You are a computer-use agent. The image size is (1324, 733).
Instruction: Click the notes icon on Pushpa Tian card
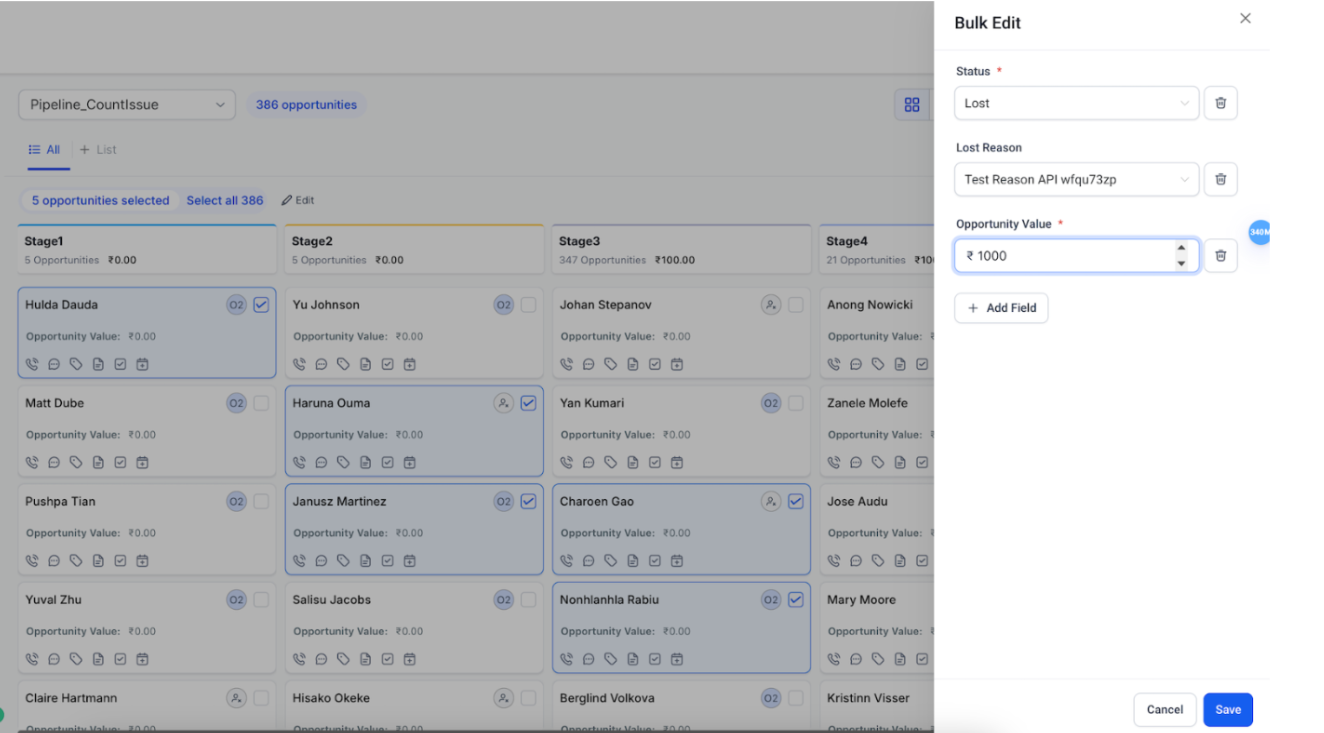(98, 561)
